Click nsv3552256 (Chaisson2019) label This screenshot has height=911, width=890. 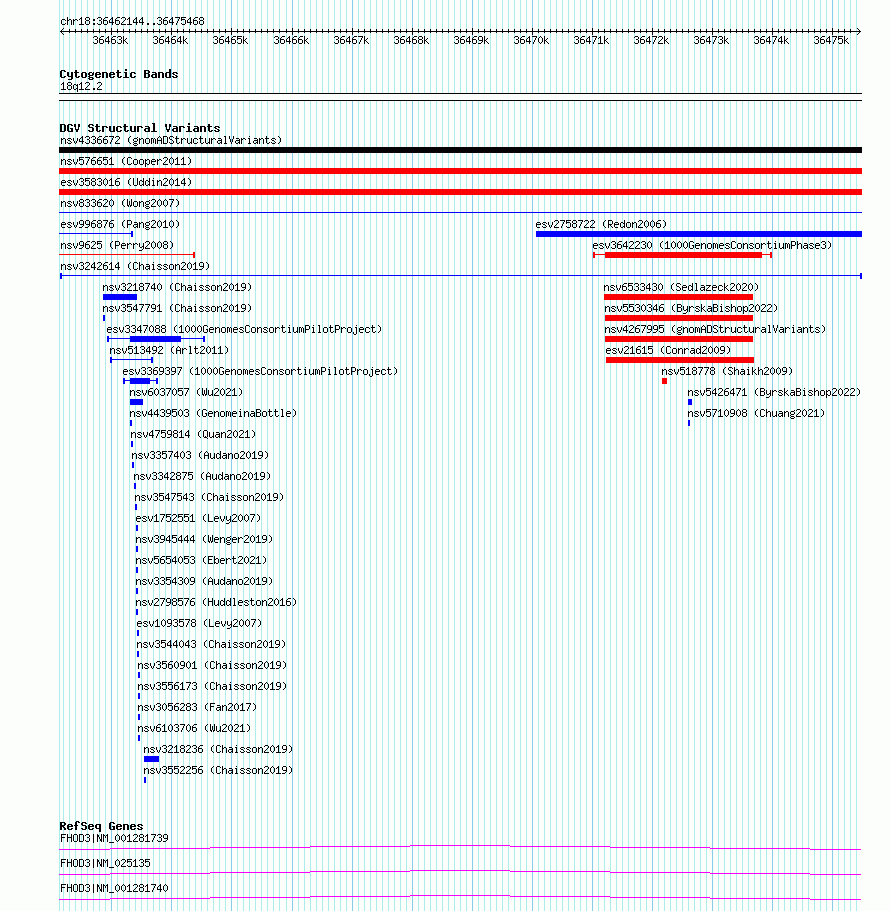pos(218,770)
